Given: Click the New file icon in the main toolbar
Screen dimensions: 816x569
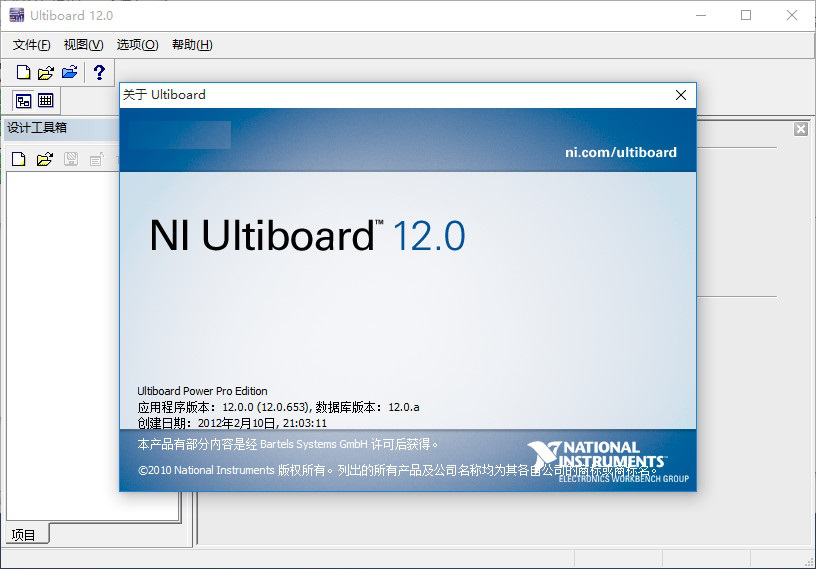Looking at the screenshot, I should click(x=23, y=72).
